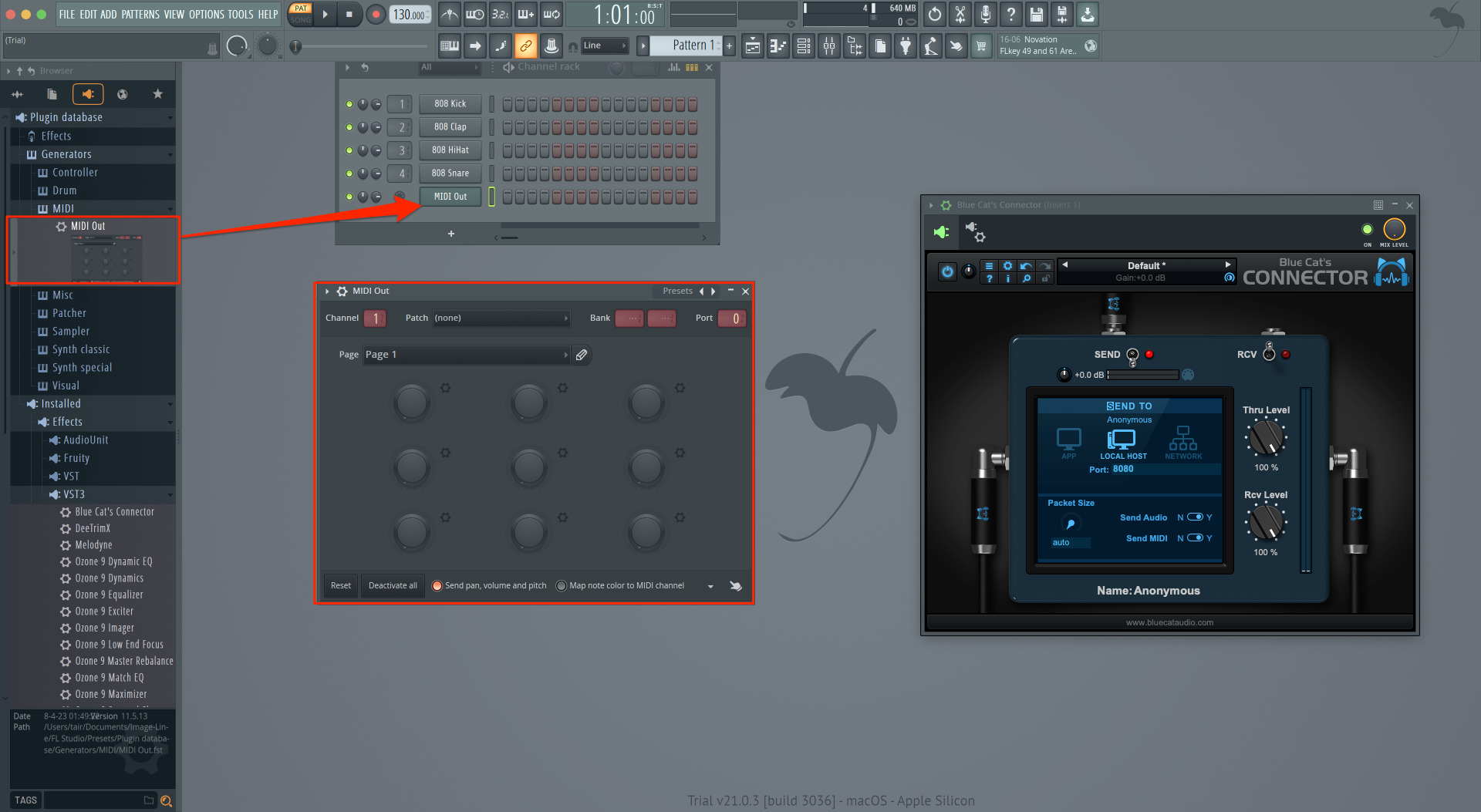Save project with the floppy disk icon
1481x812 pixels.
tap(1036, 14)
